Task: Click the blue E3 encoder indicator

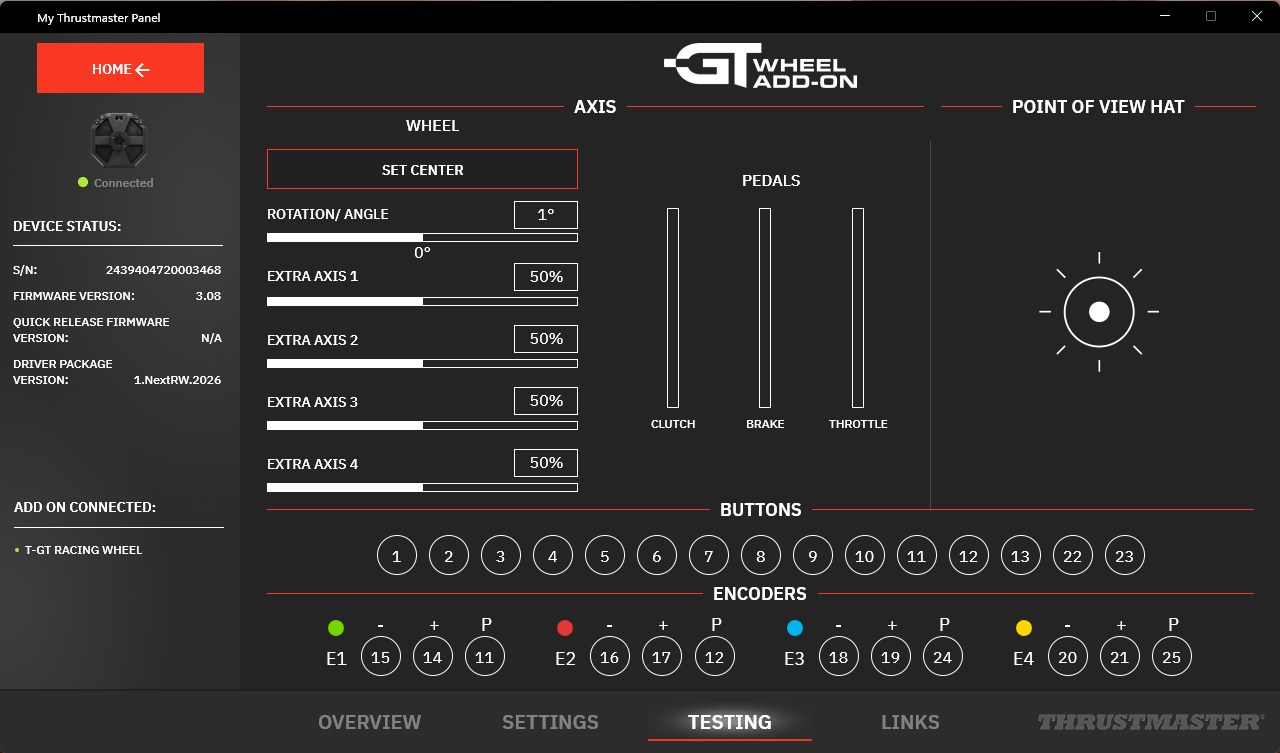Action: [794, 628]
